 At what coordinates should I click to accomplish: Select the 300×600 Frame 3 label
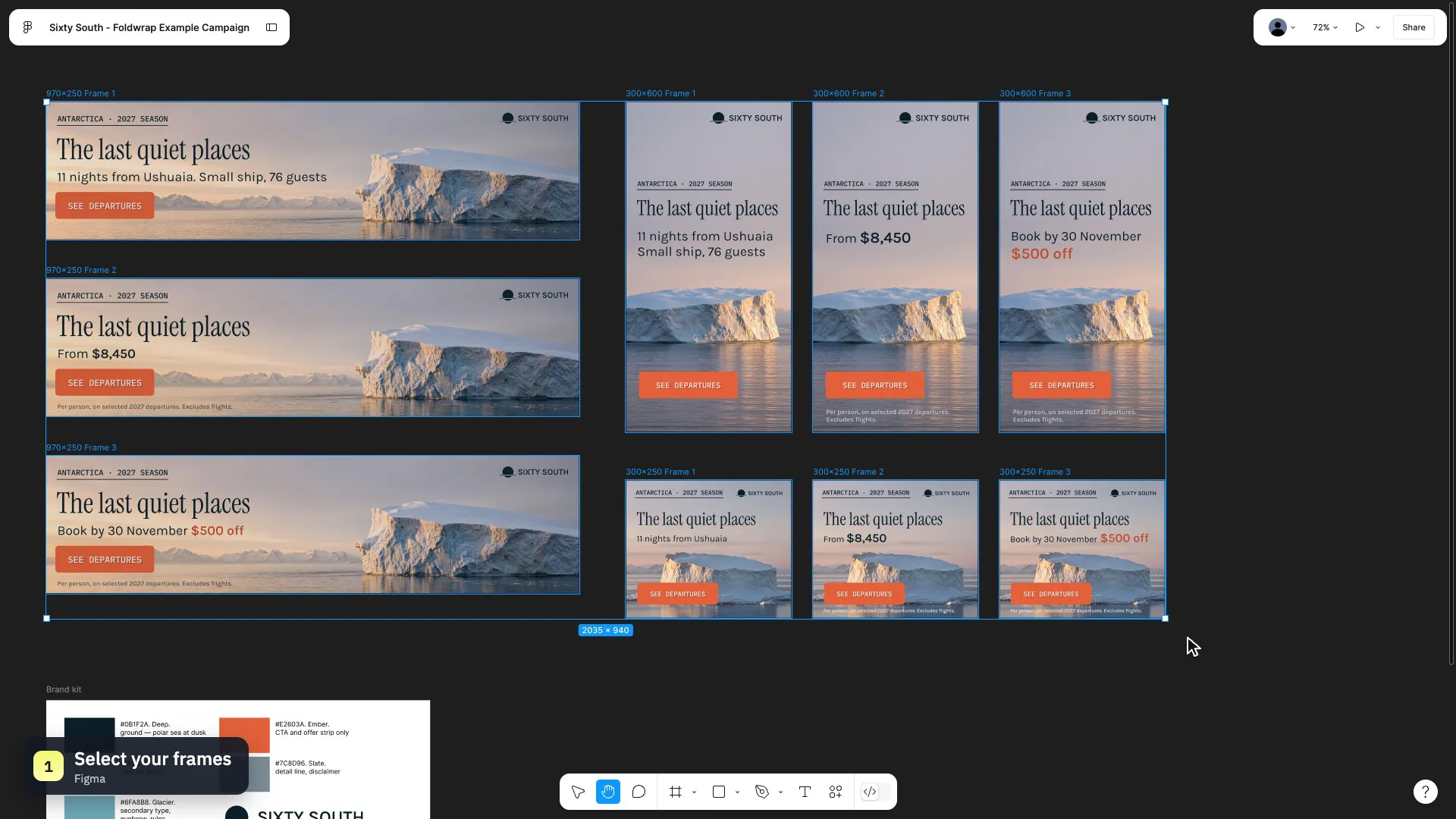(1035, 93)
